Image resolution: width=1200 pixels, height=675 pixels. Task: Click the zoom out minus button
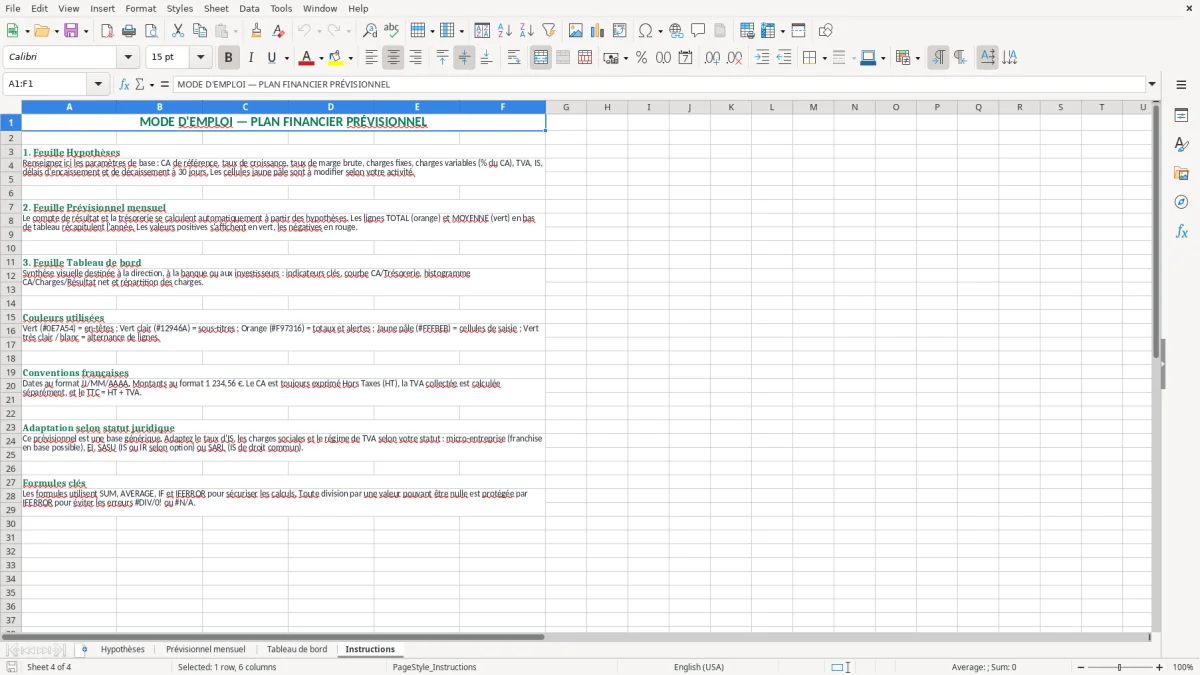tap(1079, 667)
